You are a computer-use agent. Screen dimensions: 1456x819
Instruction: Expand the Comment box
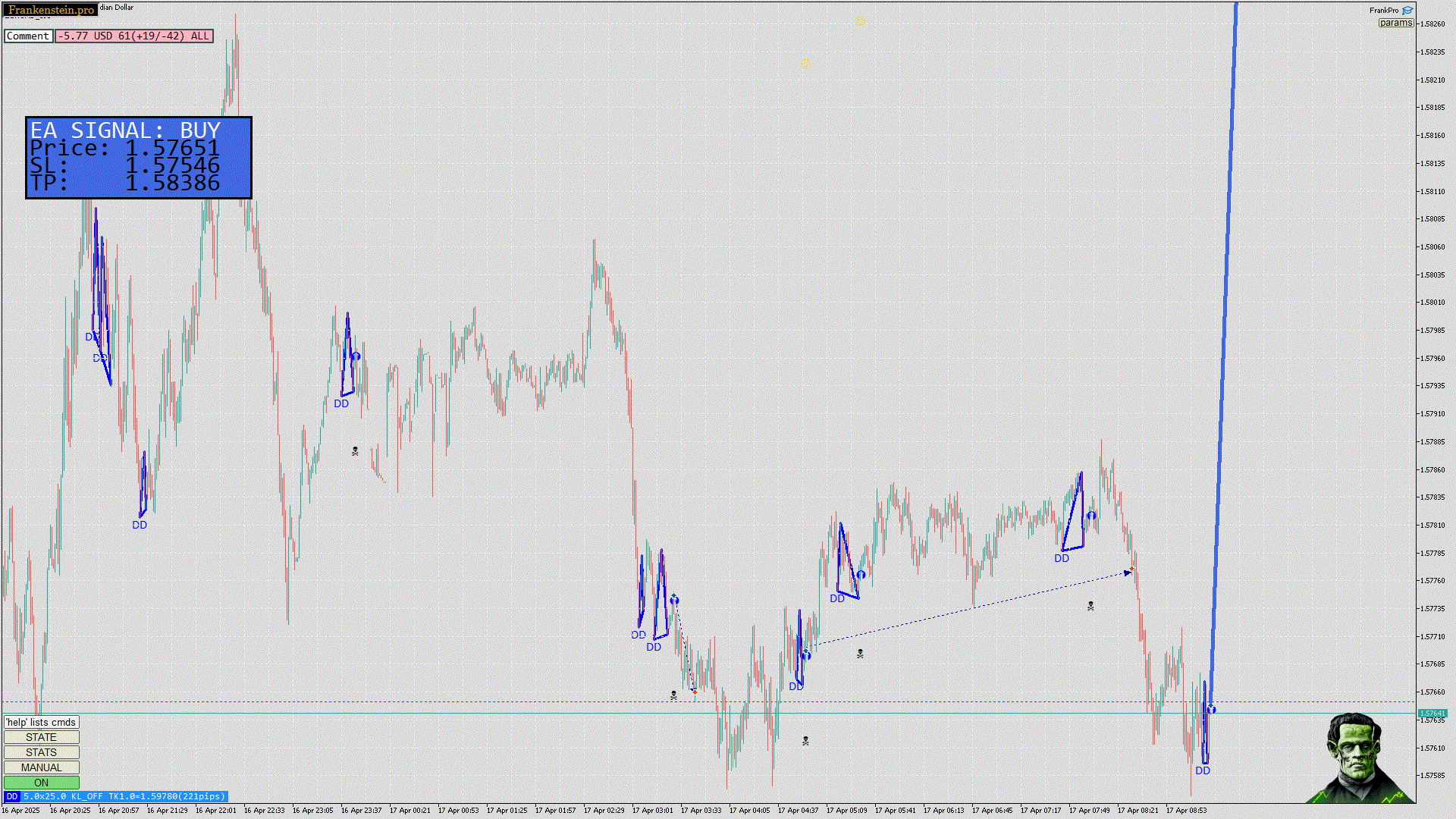(x=28, y=36)
